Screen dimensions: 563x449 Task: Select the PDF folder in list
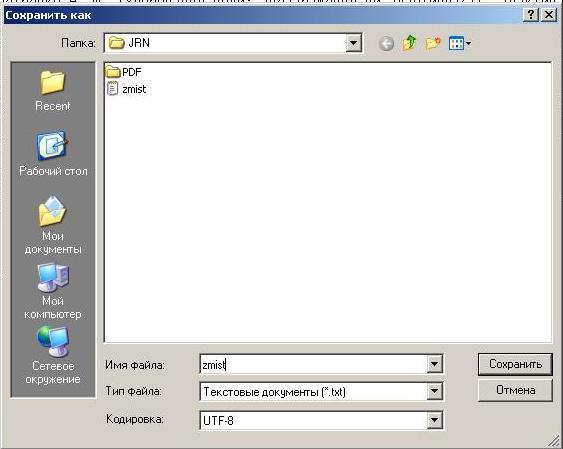124,72
